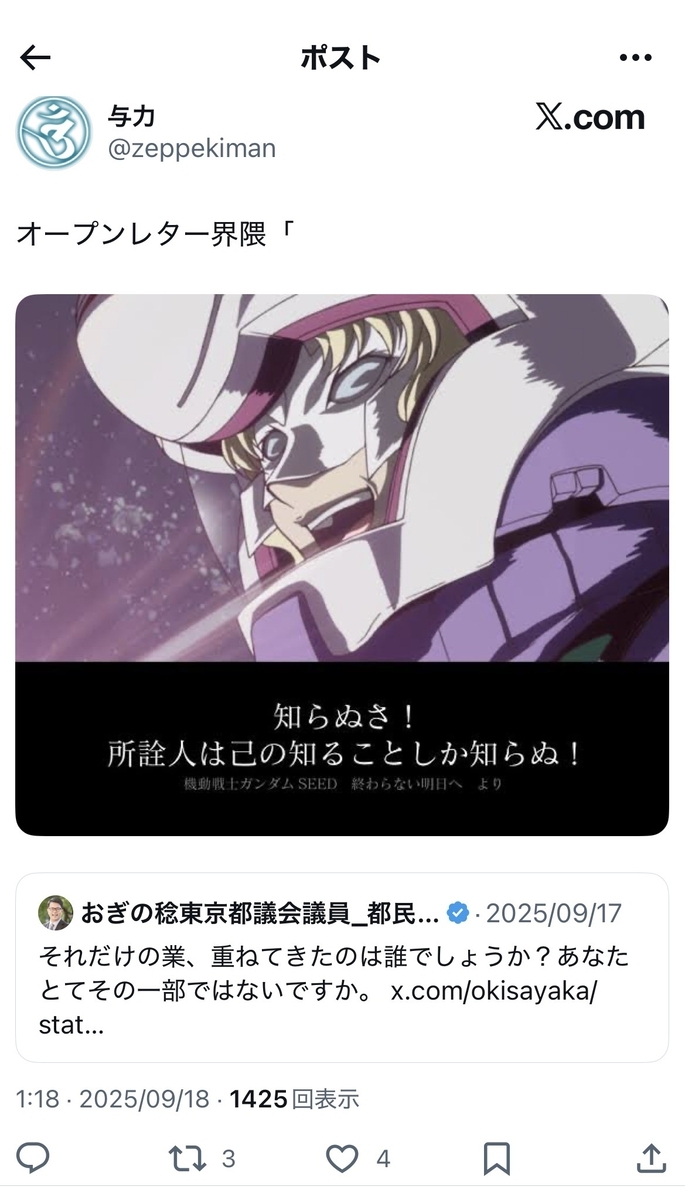
Task: Select the display name 与力
Action: click(131, 117)
